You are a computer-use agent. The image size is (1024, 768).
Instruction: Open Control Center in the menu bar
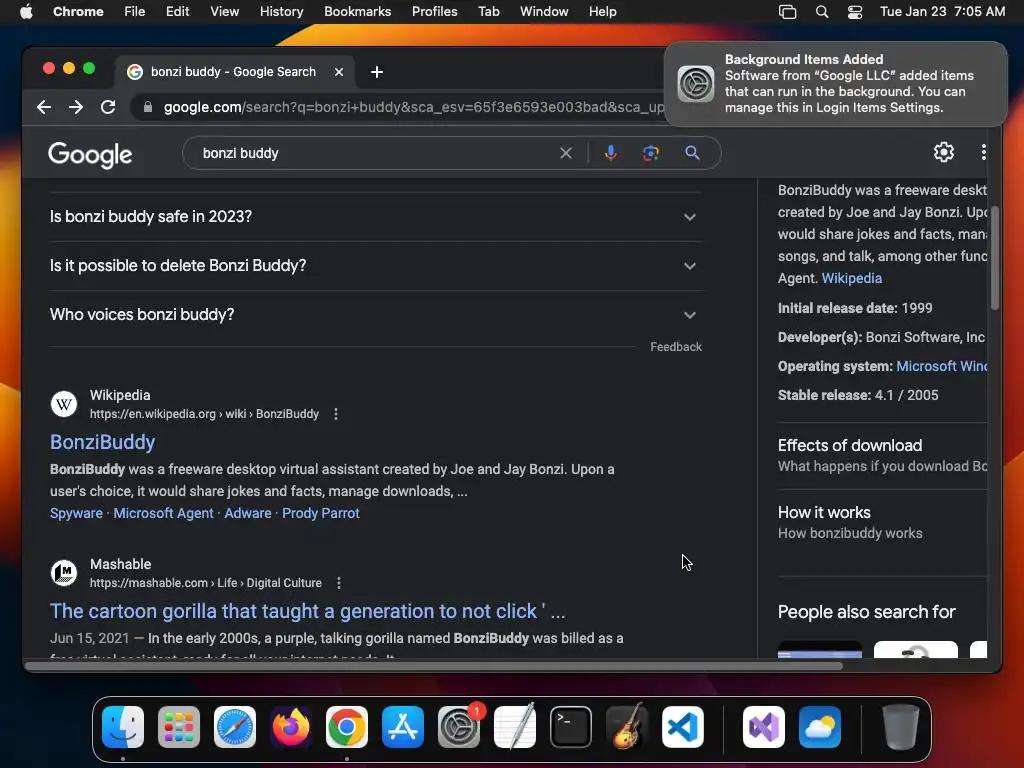855,12
